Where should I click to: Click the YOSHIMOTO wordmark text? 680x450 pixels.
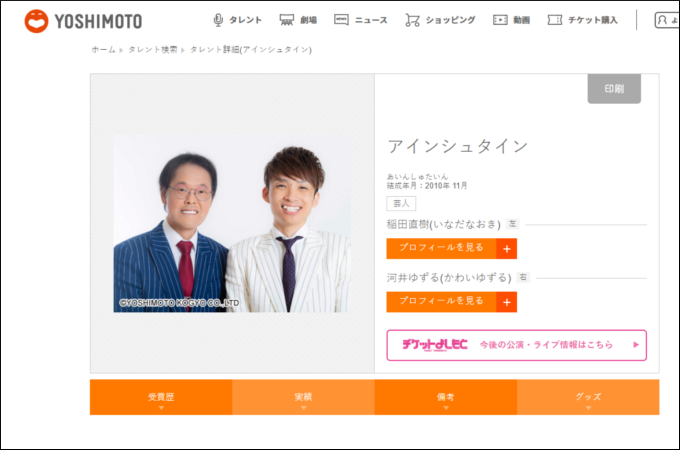tap(98, 21)
